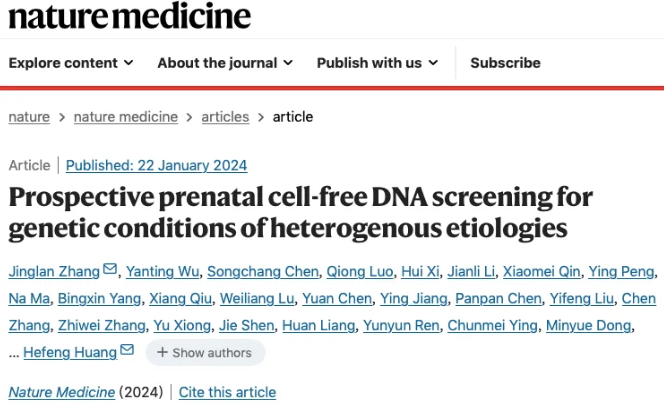Screen dimensions: 664x404
Task: Open author Songchang Chen link
Action: pos(263,271)
